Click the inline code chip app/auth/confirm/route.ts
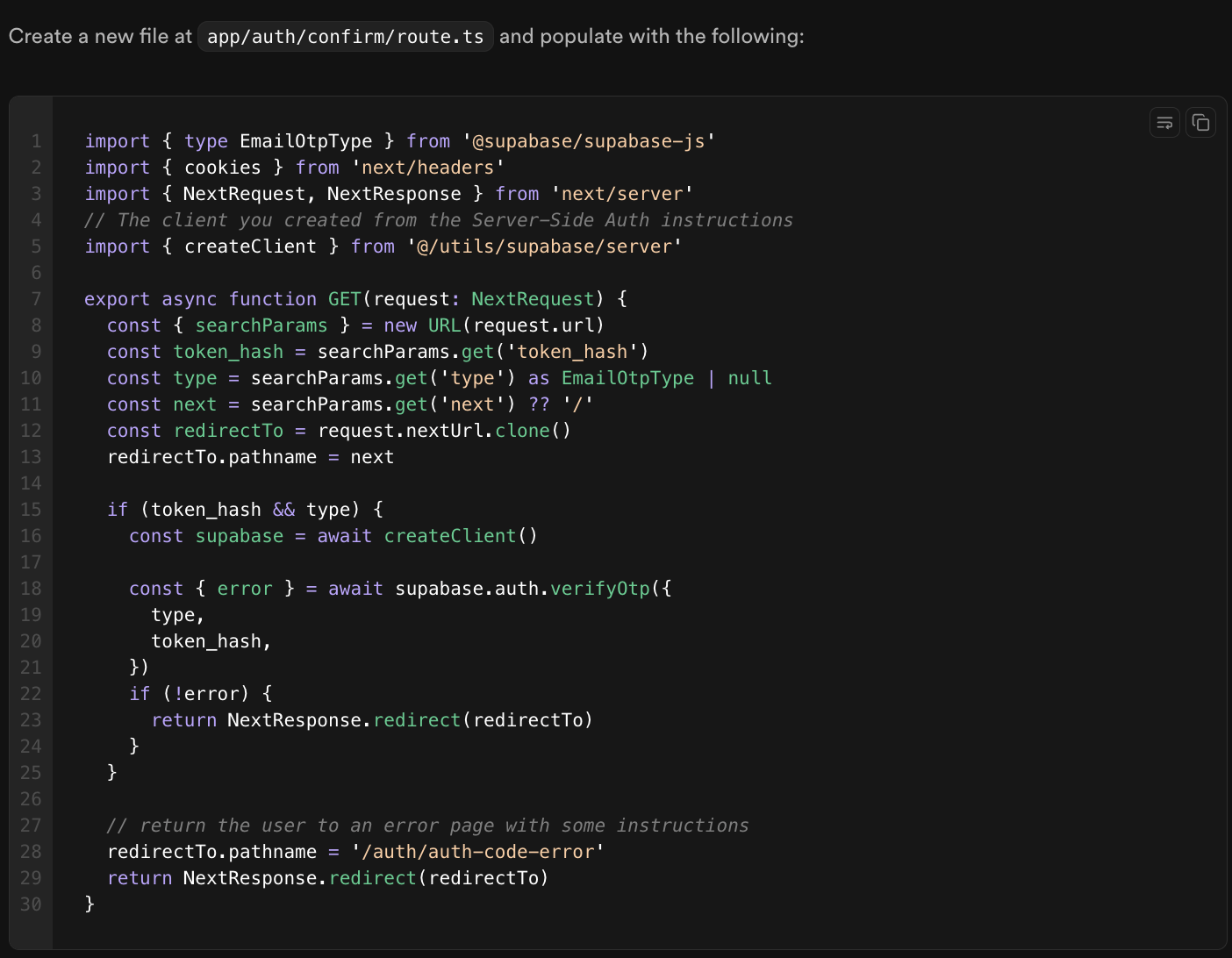 click(x=345, y=36)
